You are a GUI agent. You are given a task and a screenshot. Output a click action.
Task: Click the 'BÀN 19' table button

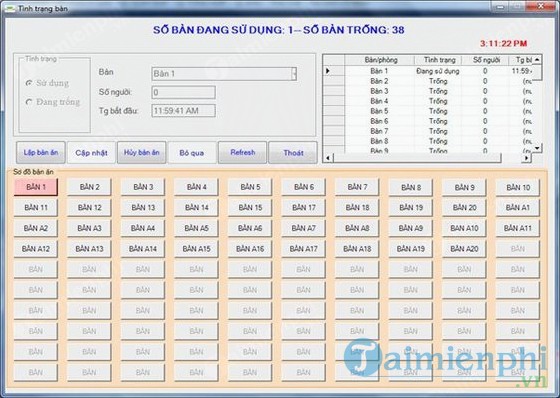[x=411, y=208]
